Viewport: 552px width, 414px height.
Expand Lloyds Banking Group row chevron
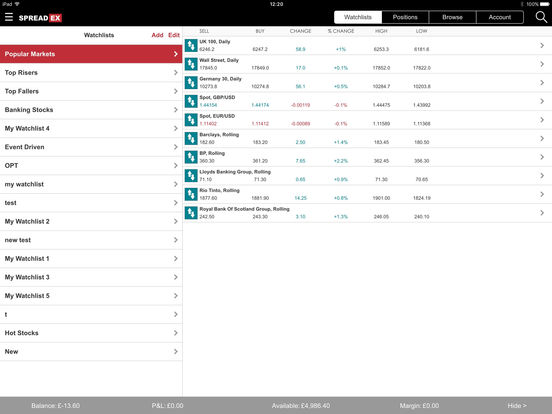[542, 176]
